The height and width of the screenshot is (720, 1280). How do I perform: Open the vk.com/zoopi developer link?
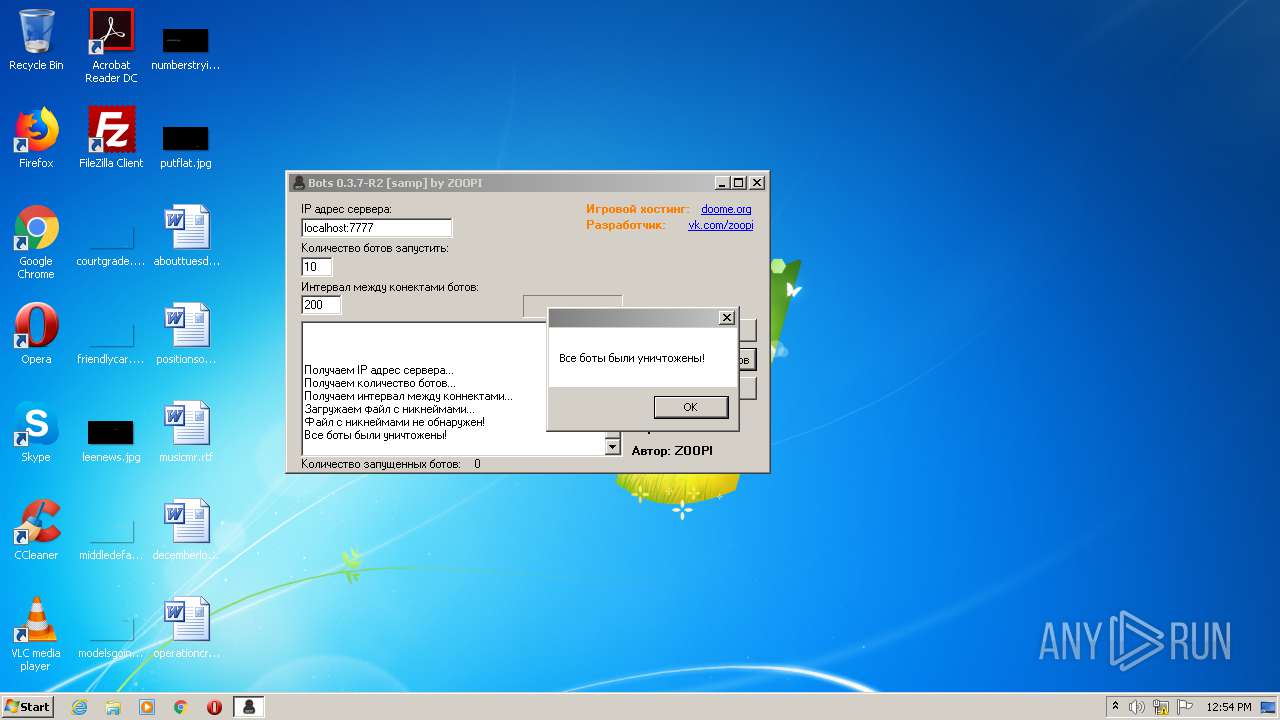click(721, 225)
